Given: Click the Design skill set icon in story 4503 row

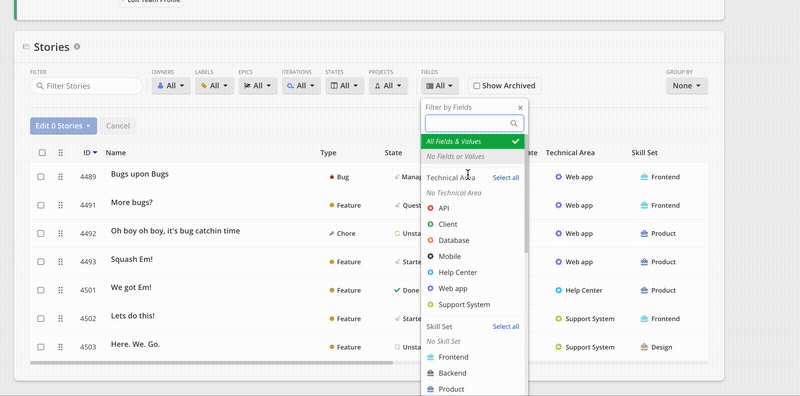Looking at the screenshot, I should point(644,347).
